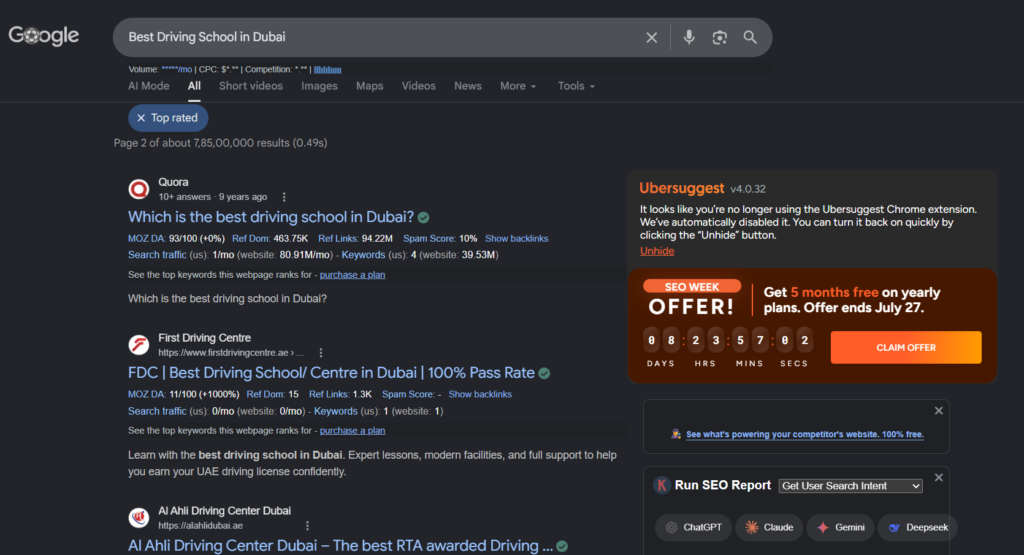This screenshot has width=1024, height=555.
Task: Click the keyword trend bar chart icon
Action: click(x=328, y=70)
